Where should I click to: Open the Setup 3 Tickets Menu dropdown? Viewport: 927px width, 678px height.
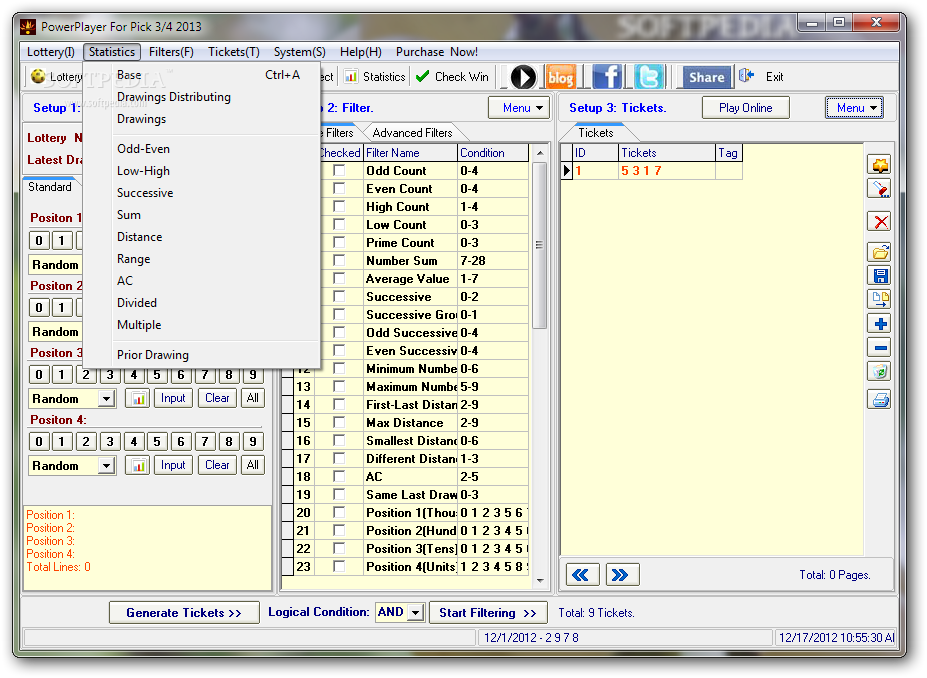pos(854,108)
